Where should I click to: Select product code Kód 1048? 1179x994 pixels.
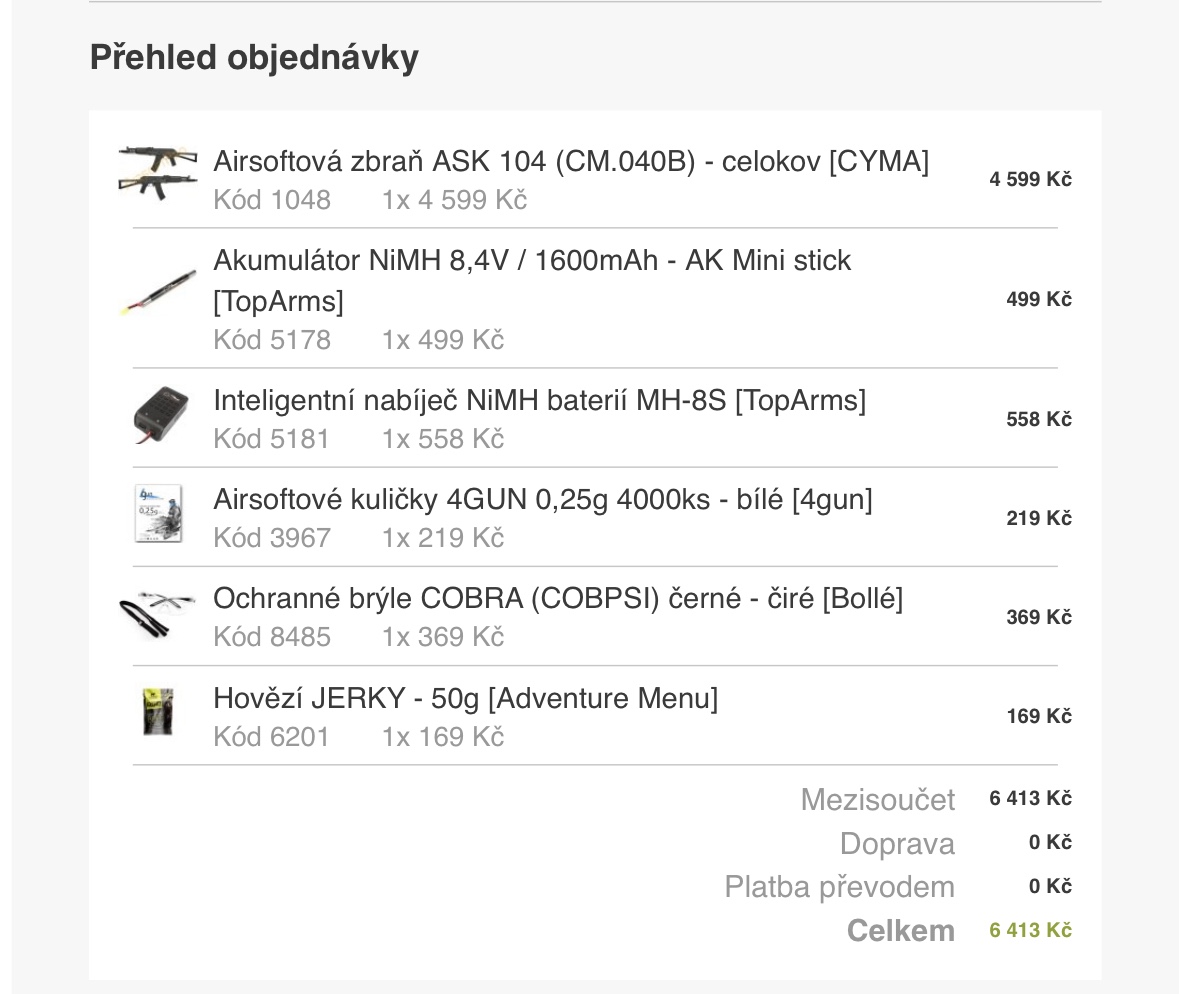tap(272, 200)
